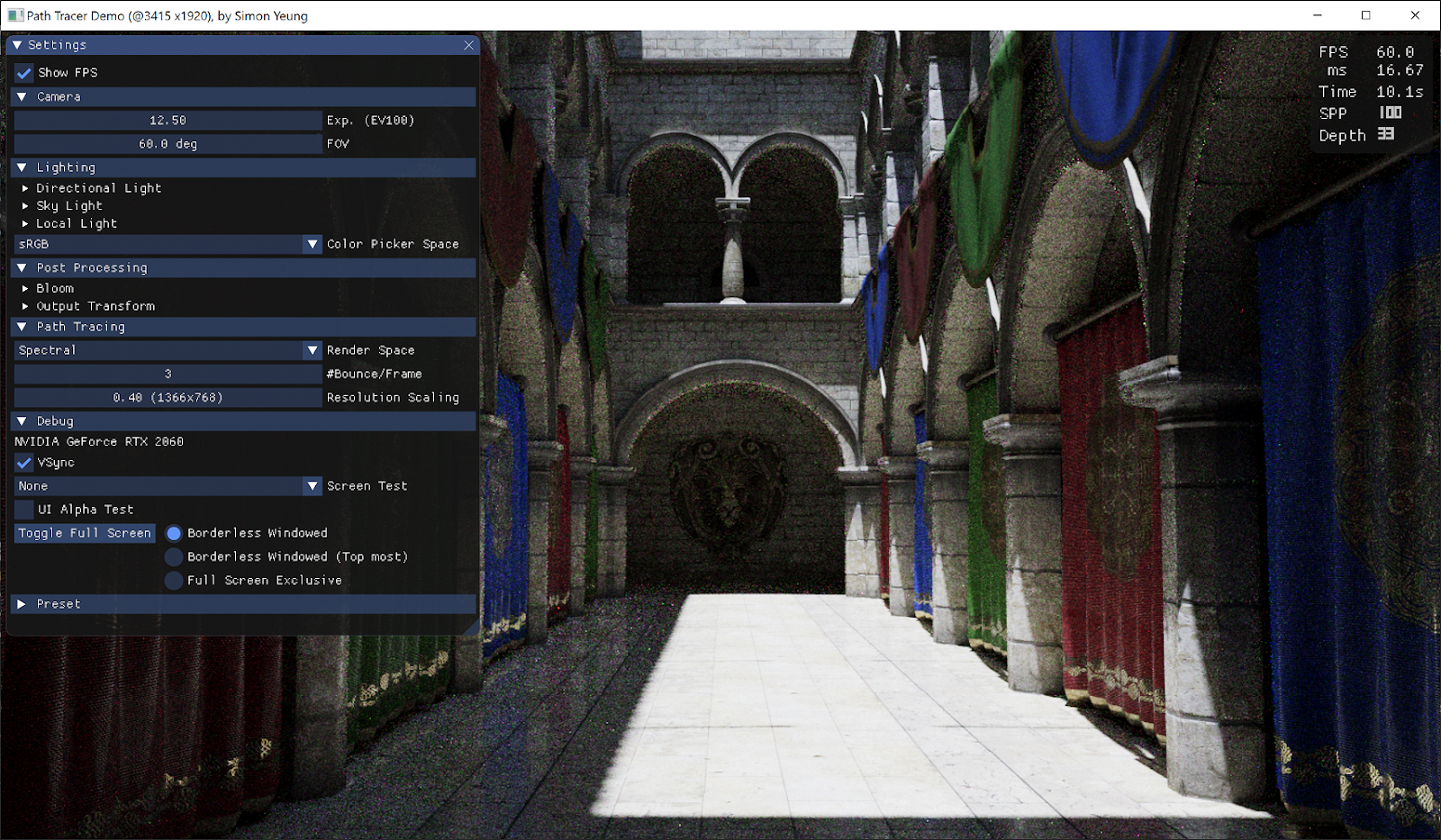Expand the Output Transform section

tap(24, 306)
